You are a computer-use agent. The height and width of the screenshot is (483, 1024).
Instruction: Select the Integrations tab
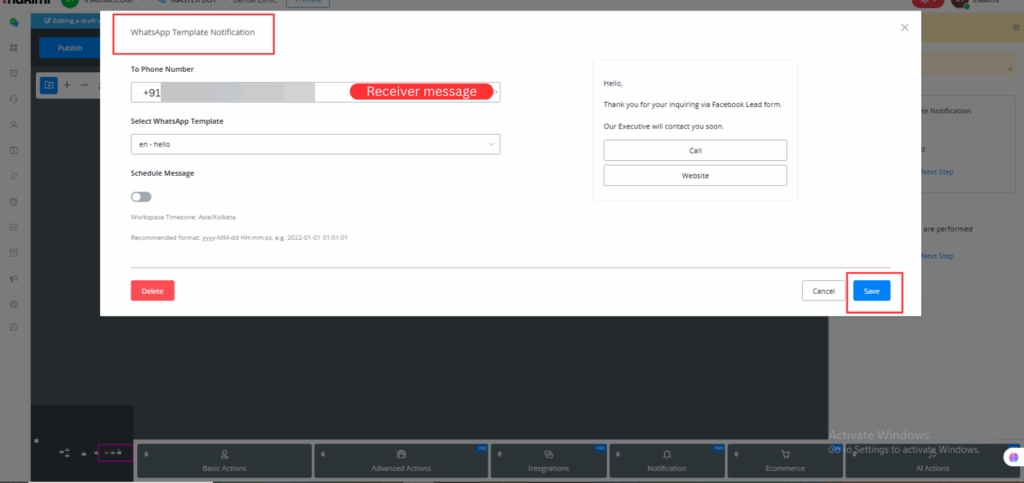click(549, 461)
